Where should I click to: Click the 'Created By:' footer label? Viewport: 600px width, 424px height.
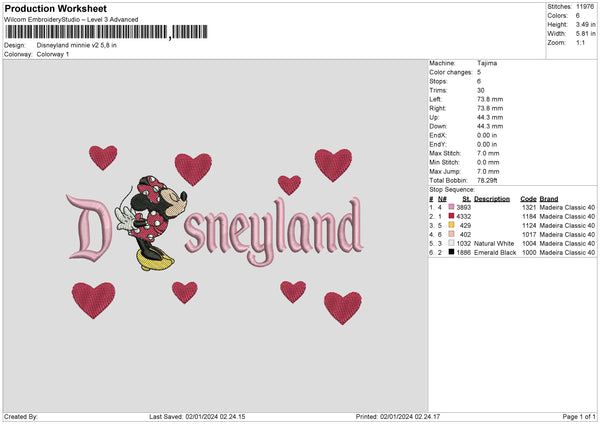click(21, 417)
